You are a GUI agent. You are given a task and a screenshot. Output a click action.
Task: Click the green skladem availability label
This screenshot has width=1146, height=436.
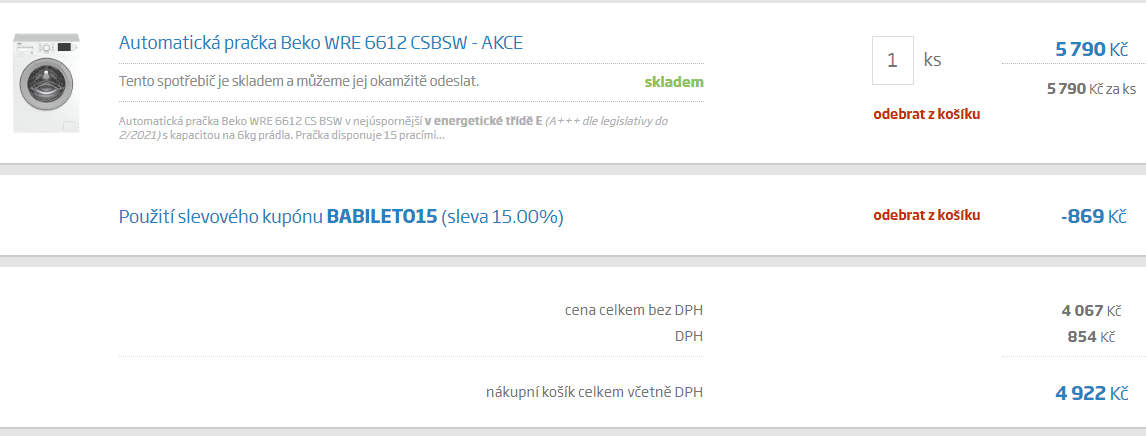(674, 82)
